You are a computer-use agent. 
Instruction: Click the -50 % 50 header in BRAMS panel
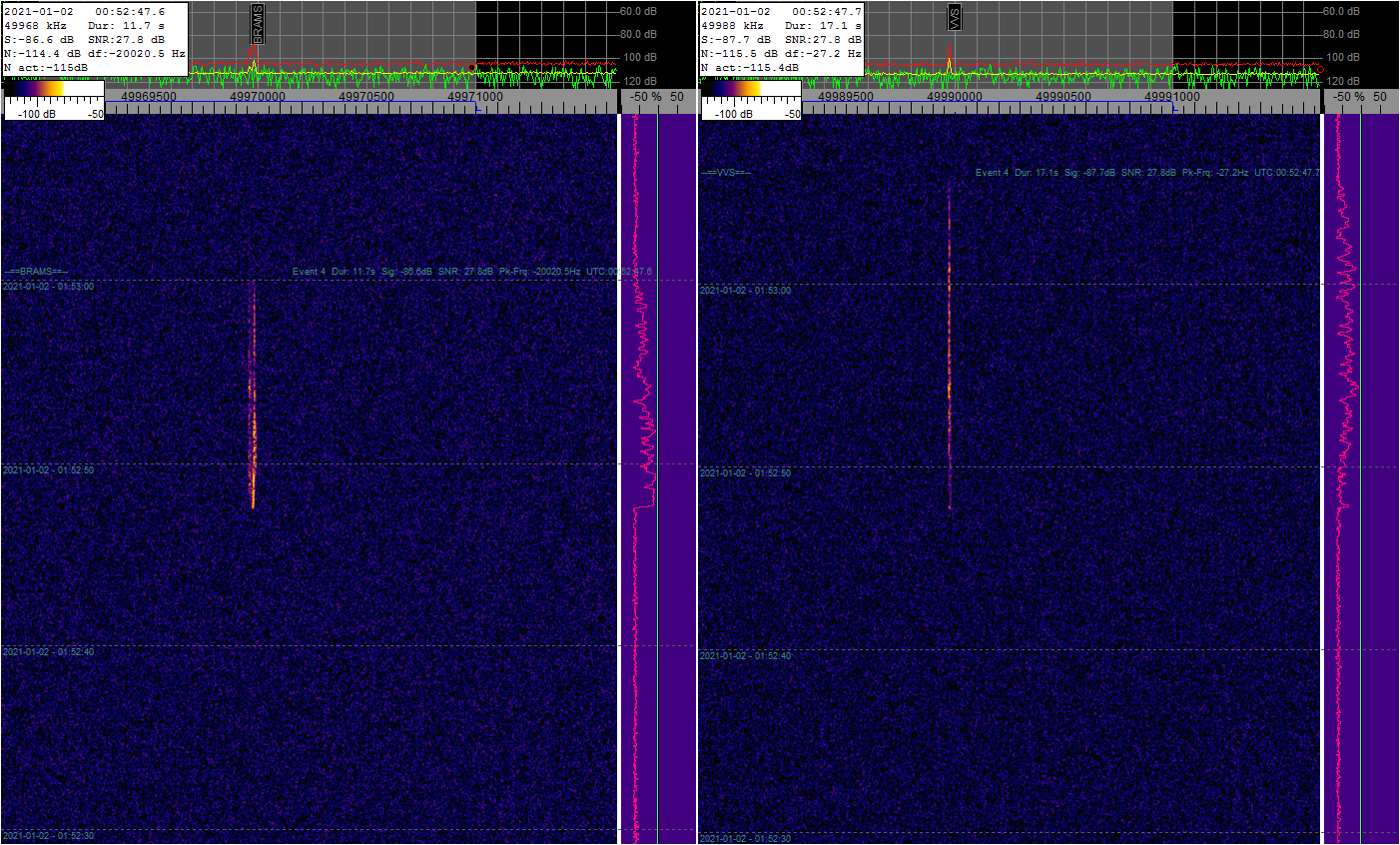point(658,97)
